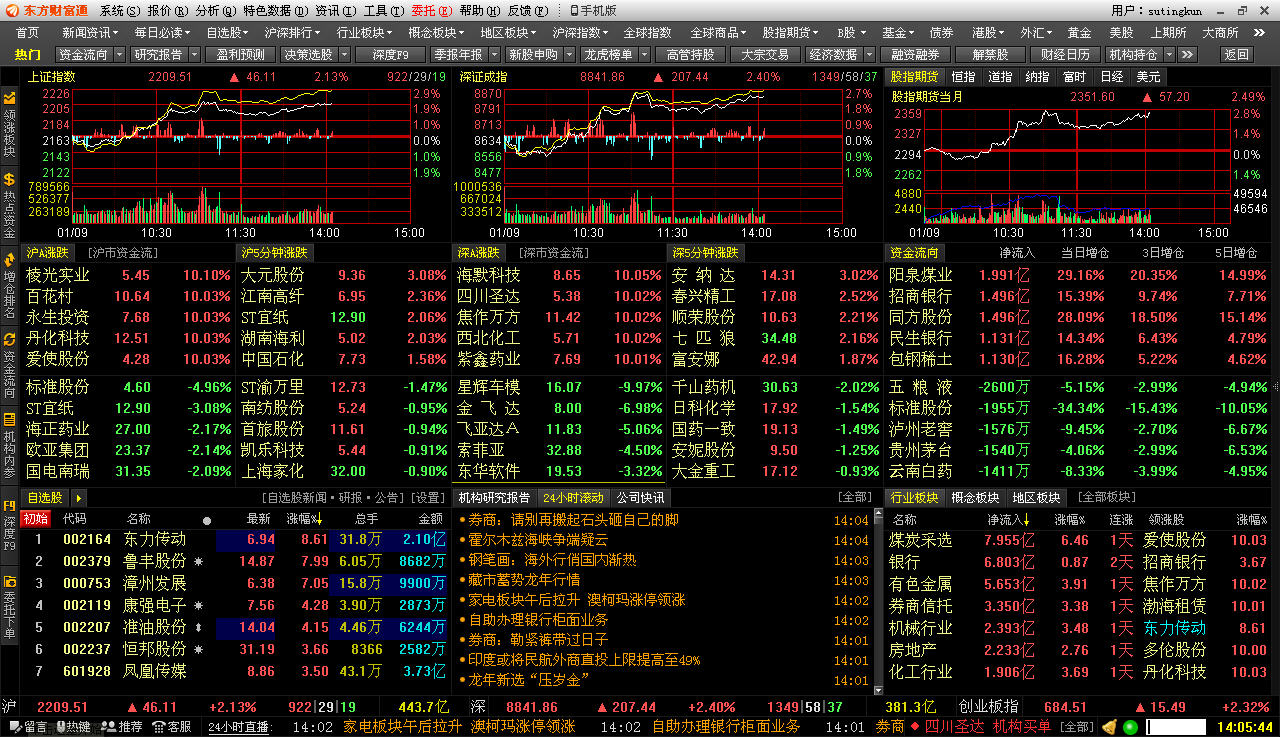
Task: Open news headline 藏市蓄势龙年行情
Action: 523,580
